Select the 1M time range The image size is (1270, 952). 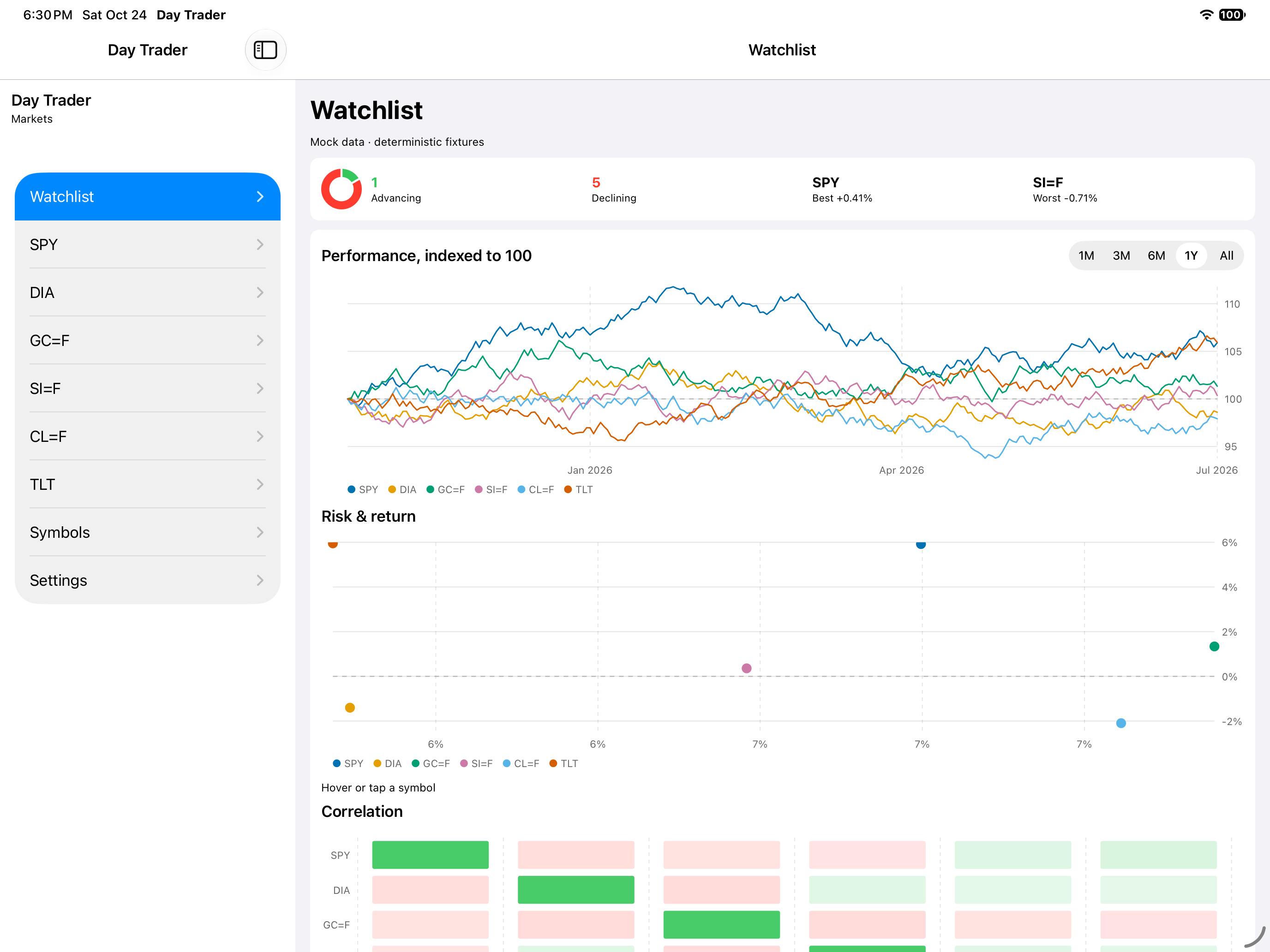1086,256
